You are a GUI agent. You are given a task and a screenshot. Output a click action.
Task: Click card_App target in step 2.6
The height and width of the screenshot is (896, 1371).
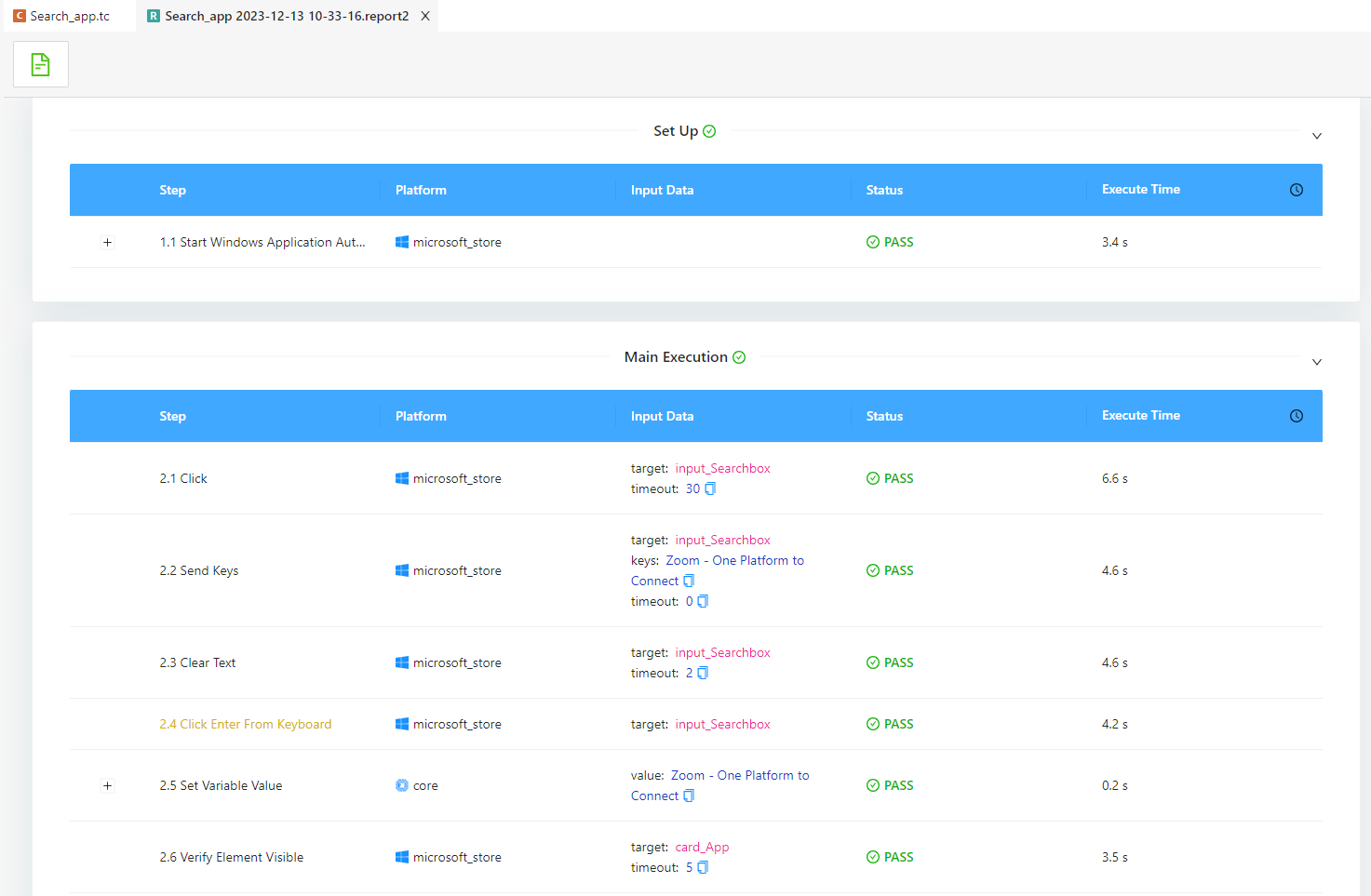coord(702,847)
